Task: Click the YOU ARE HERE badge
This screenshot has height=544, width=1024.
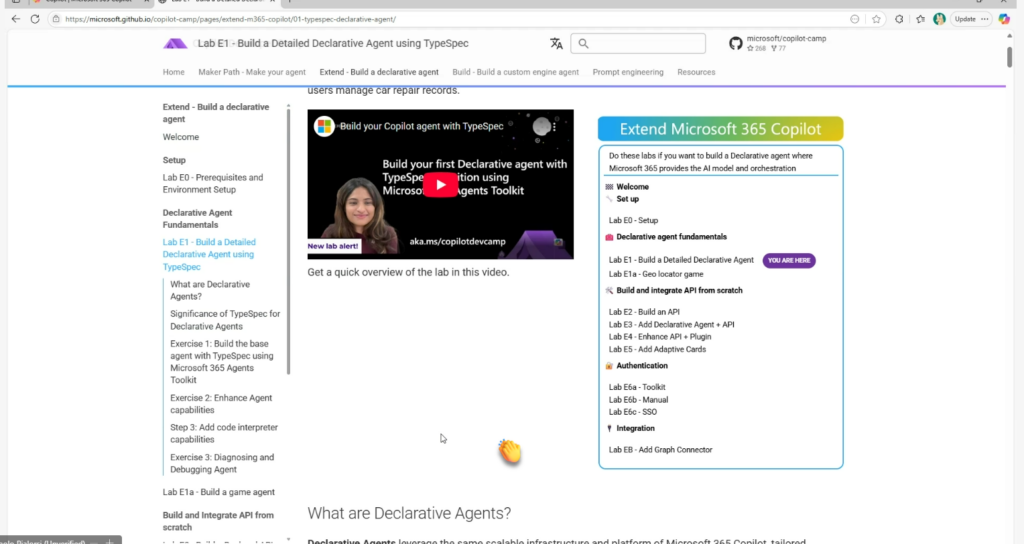Action: coord(789,261)
